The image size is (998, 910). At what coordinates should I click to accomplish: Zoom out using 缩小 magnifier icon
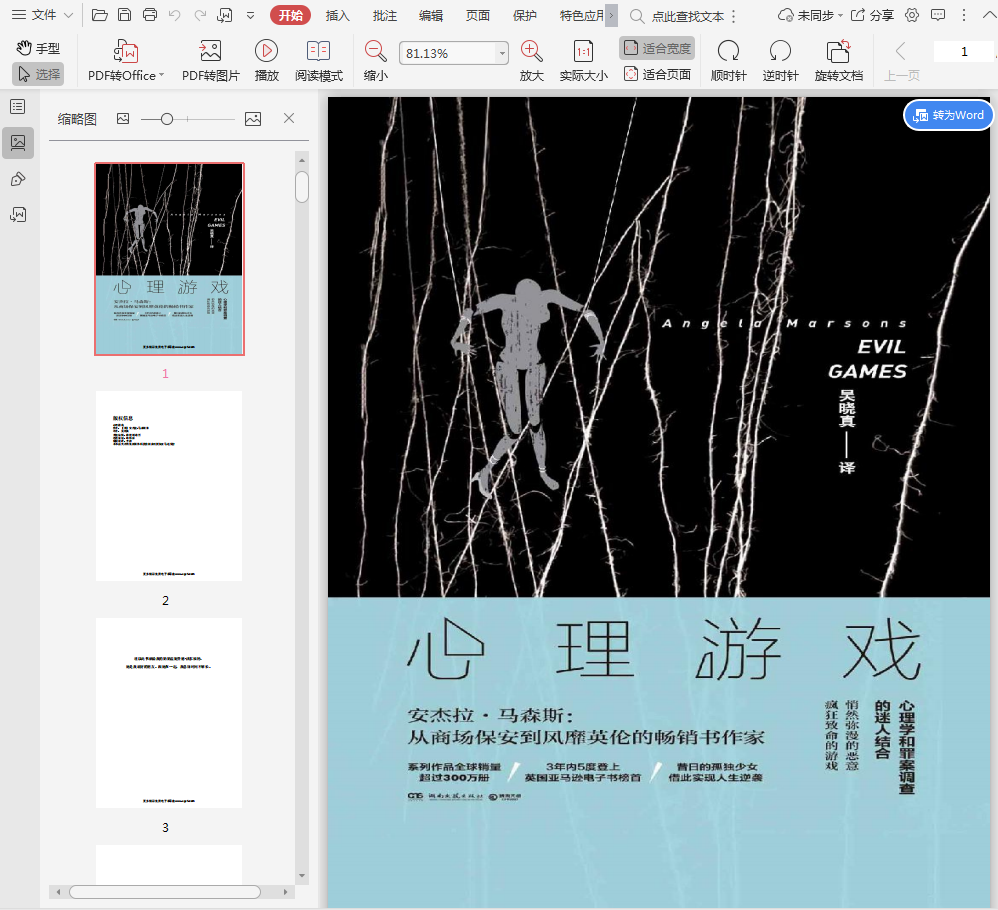pyautogui.click(x=376, y=52)
